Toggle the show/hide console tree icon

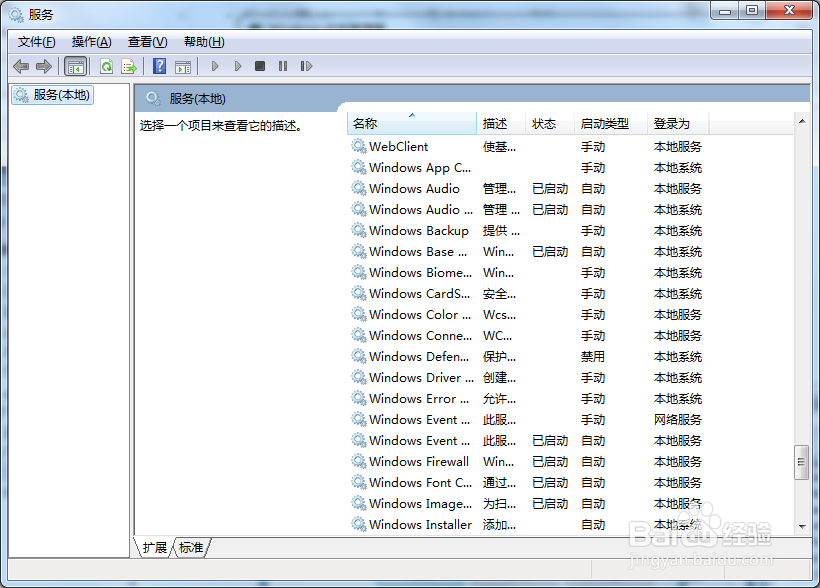(75, 66)
